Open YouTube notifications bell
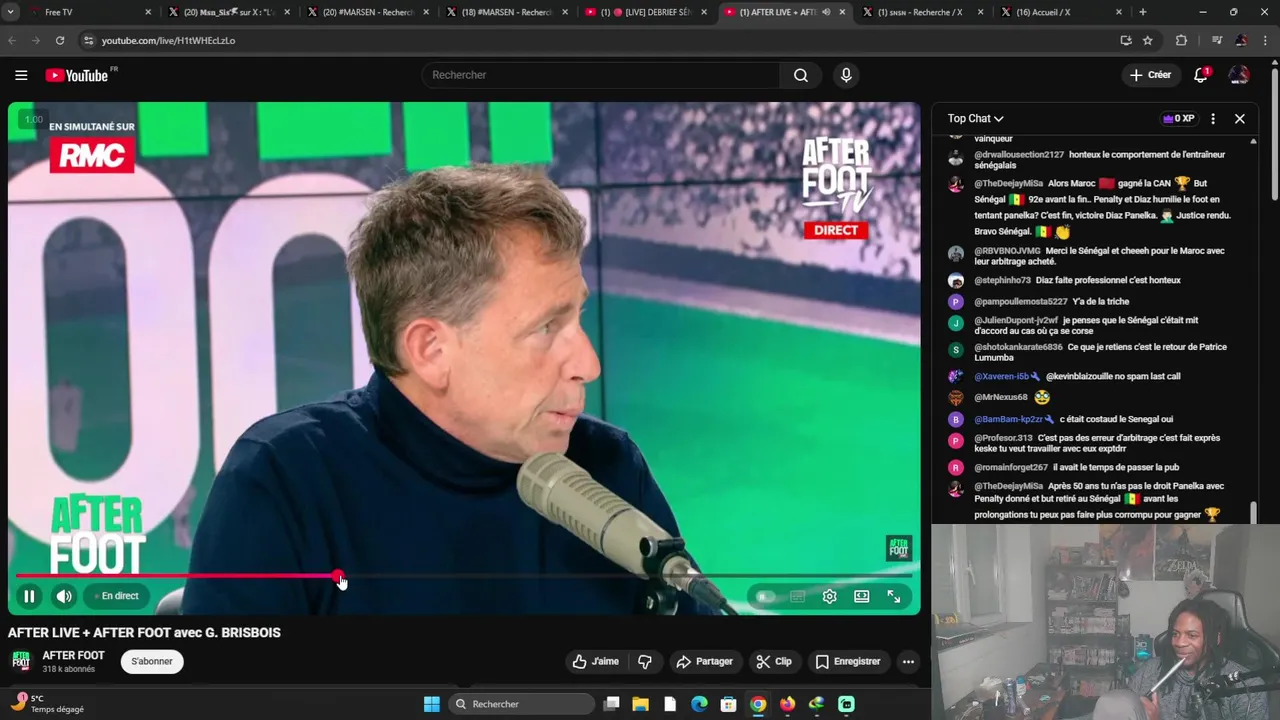This screenshot has height=720, width=1280. [x=1201, y=75]
